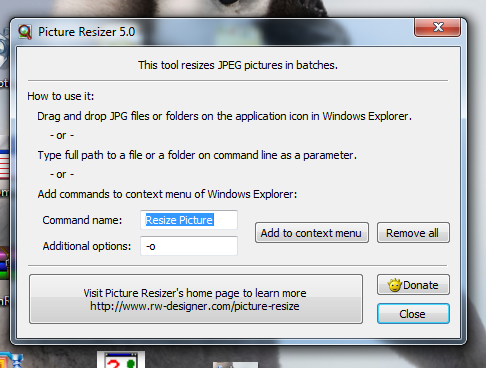Click the 'Picture Resizer 5.0' window title
The width and height of the screenshot is (486, 368).
coord(87,32)
